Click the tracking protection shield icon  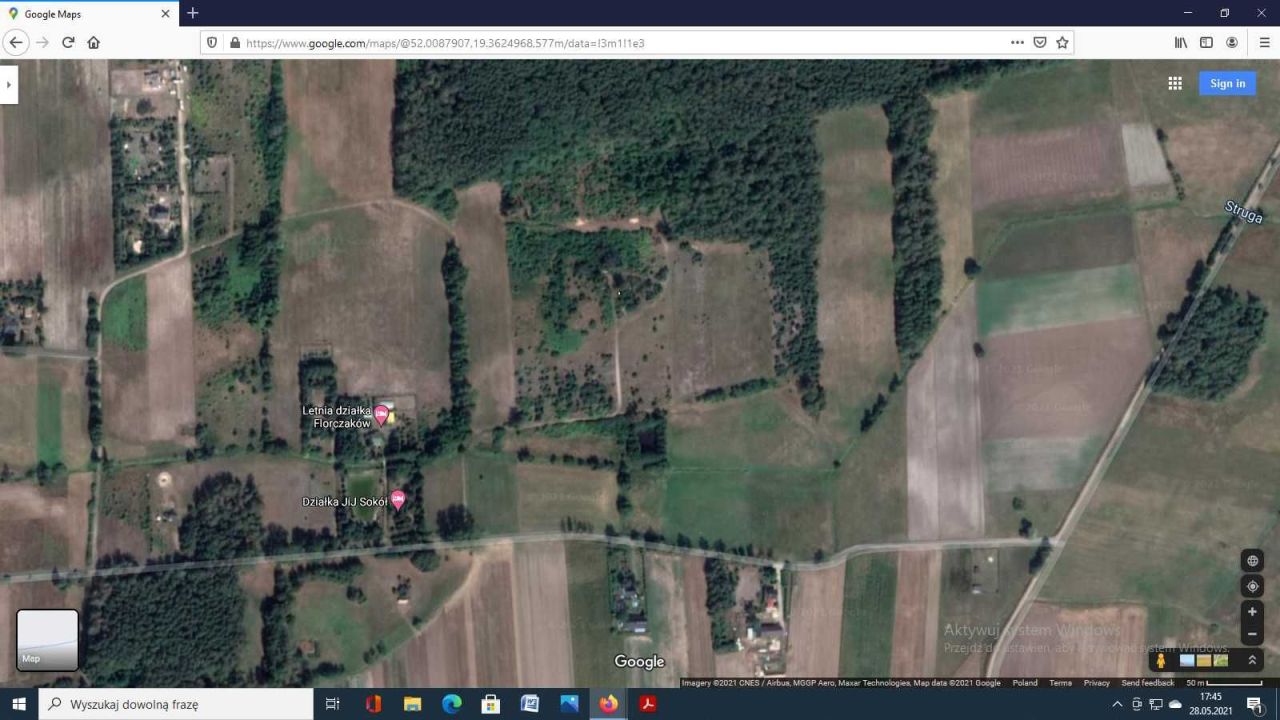[211, 42]
